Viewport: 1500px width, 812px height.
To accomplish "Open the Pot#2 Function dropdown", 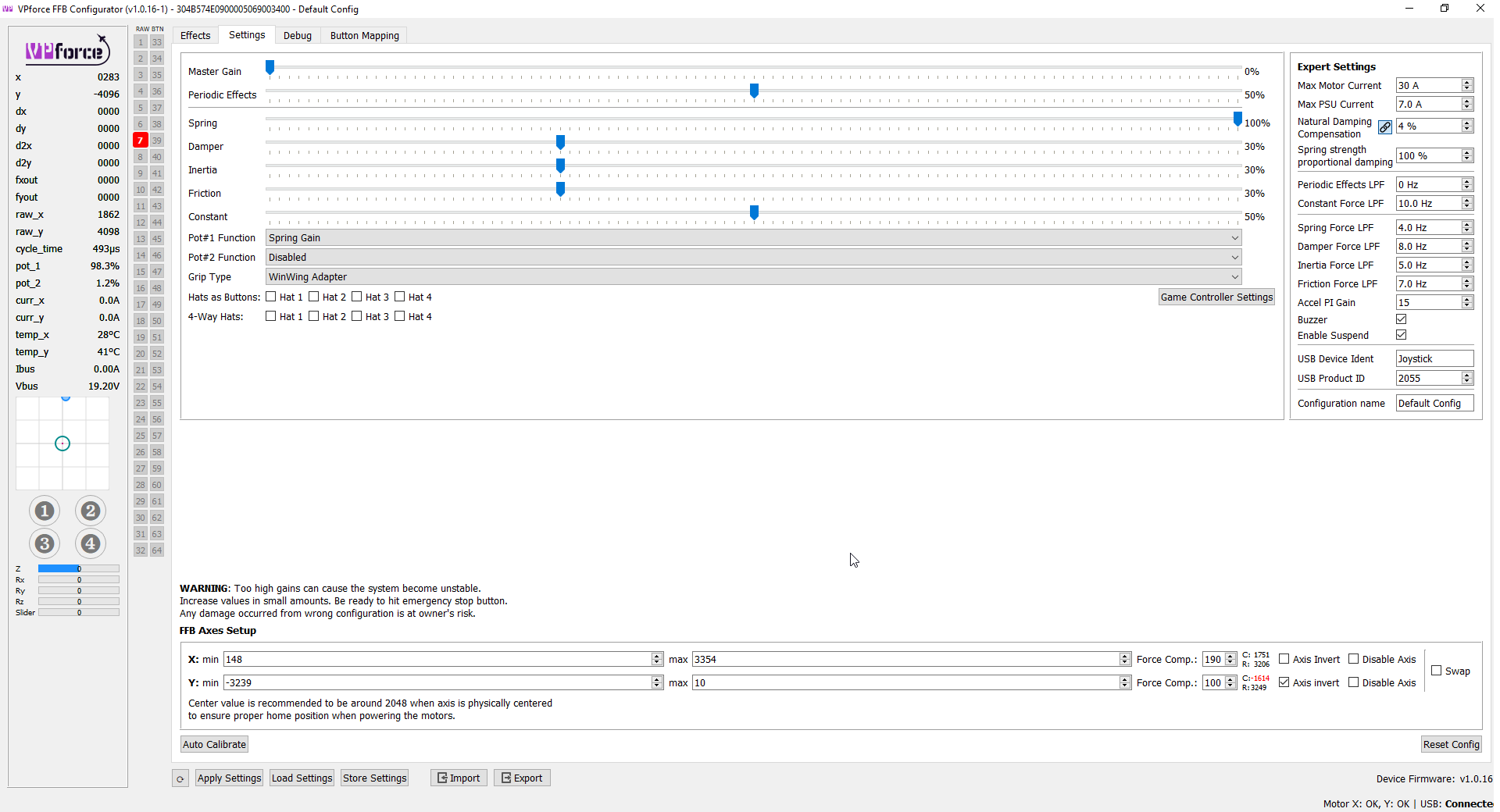I will pos(753,258).
